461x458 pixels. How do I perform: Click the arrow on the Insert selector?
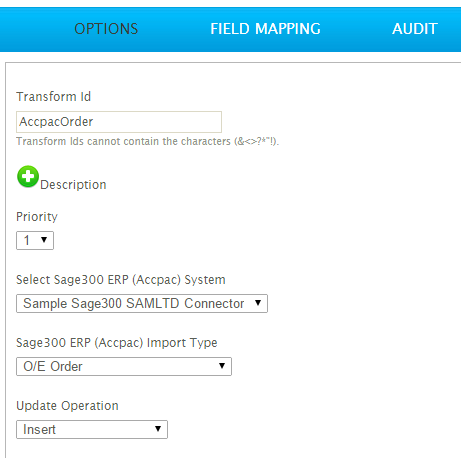coord(158,429)
